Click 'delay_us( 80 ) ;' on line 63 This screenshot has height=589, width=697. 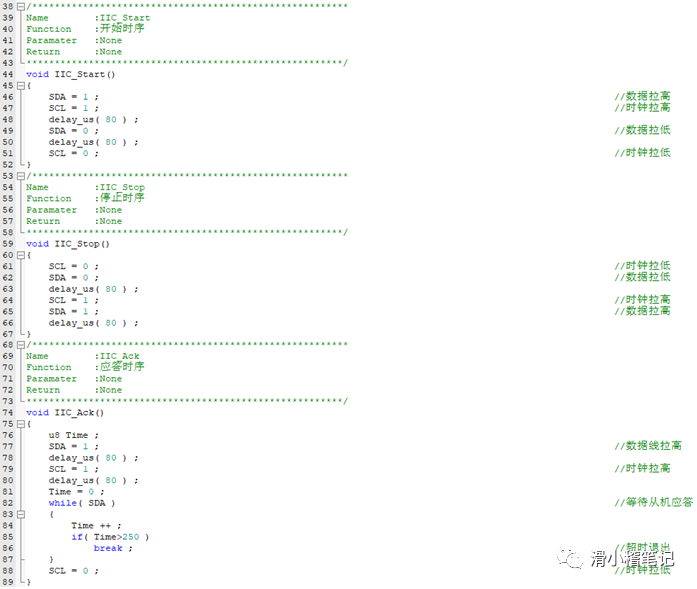click(x=93, y=289)
